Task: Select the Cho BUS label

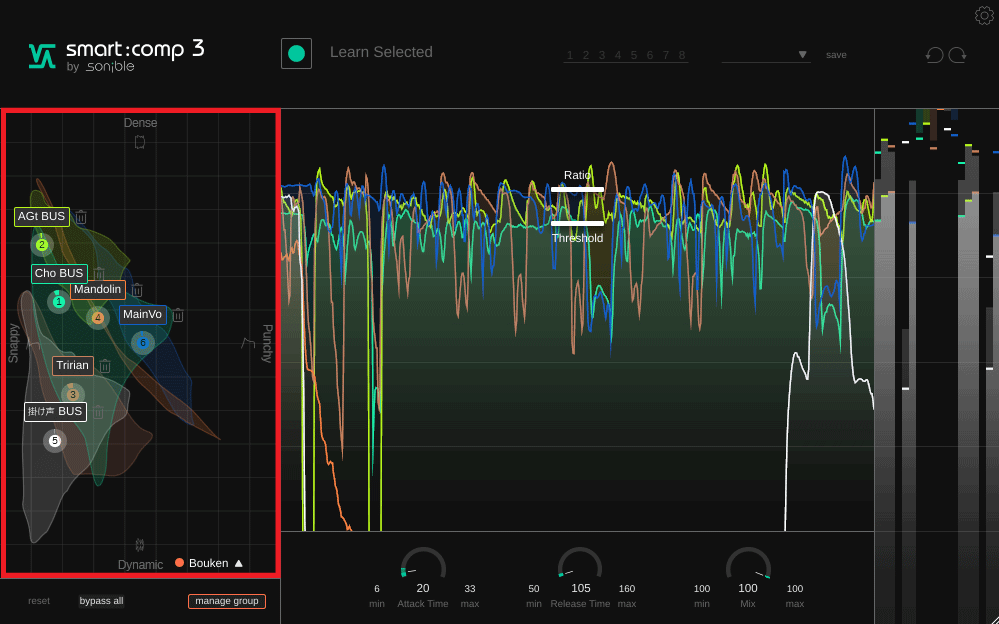Action: point(59,273)
